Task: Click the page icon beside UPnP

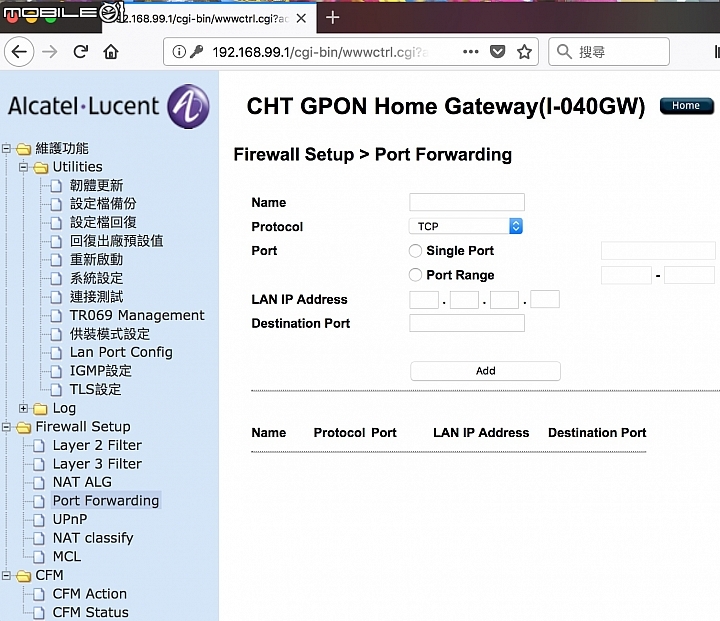Action: pyautogui.click(x=39, y=519)
